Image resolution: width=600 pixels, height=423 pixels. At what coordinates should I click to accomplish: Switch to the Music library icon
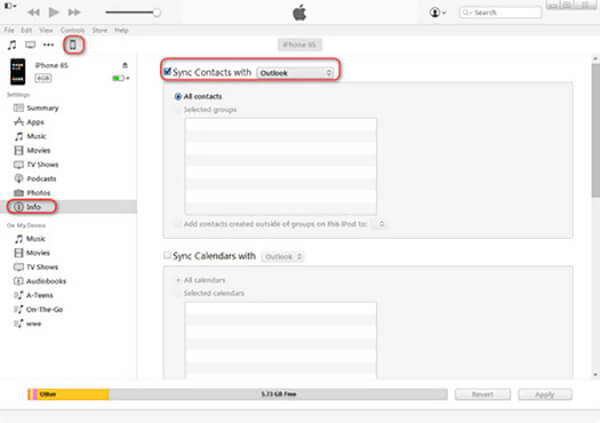click(12, 45)
